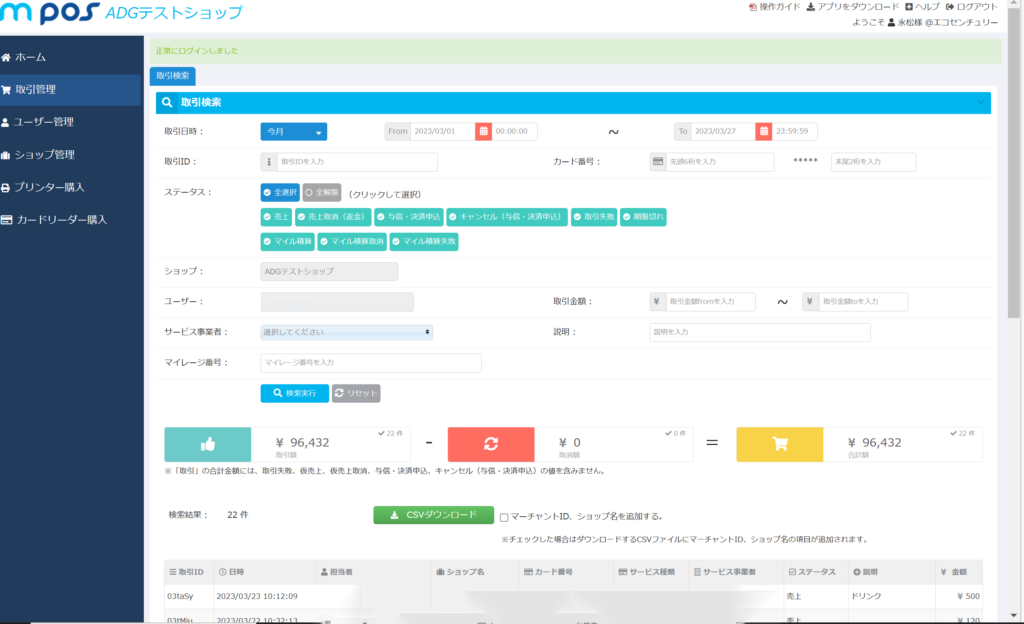Viewport: 1024px width, 624px height.
Task: Click the green CSVダウンロード button
Action: (x=433, y=515)
